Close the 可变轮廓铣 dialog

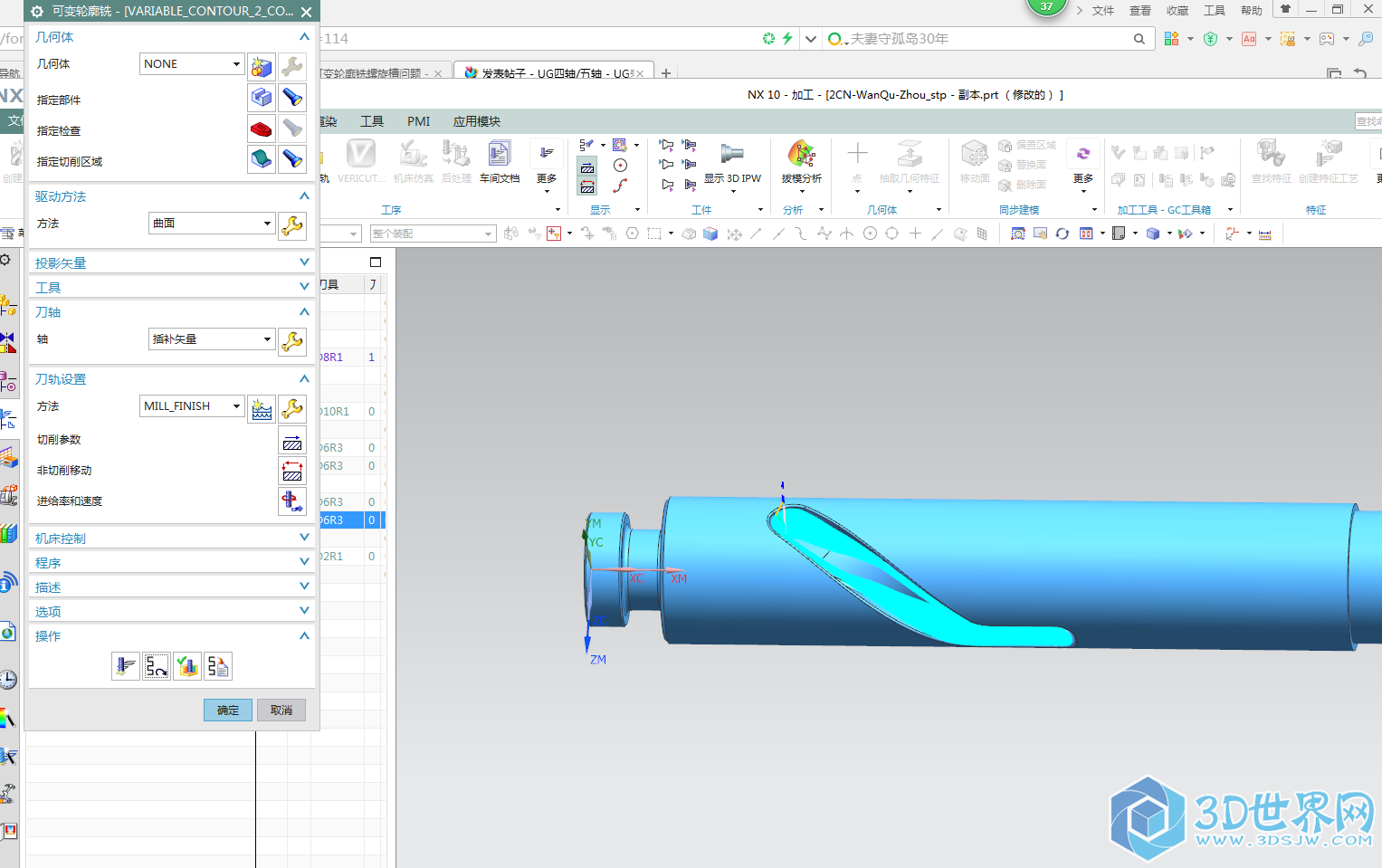(x=306, y=12)
